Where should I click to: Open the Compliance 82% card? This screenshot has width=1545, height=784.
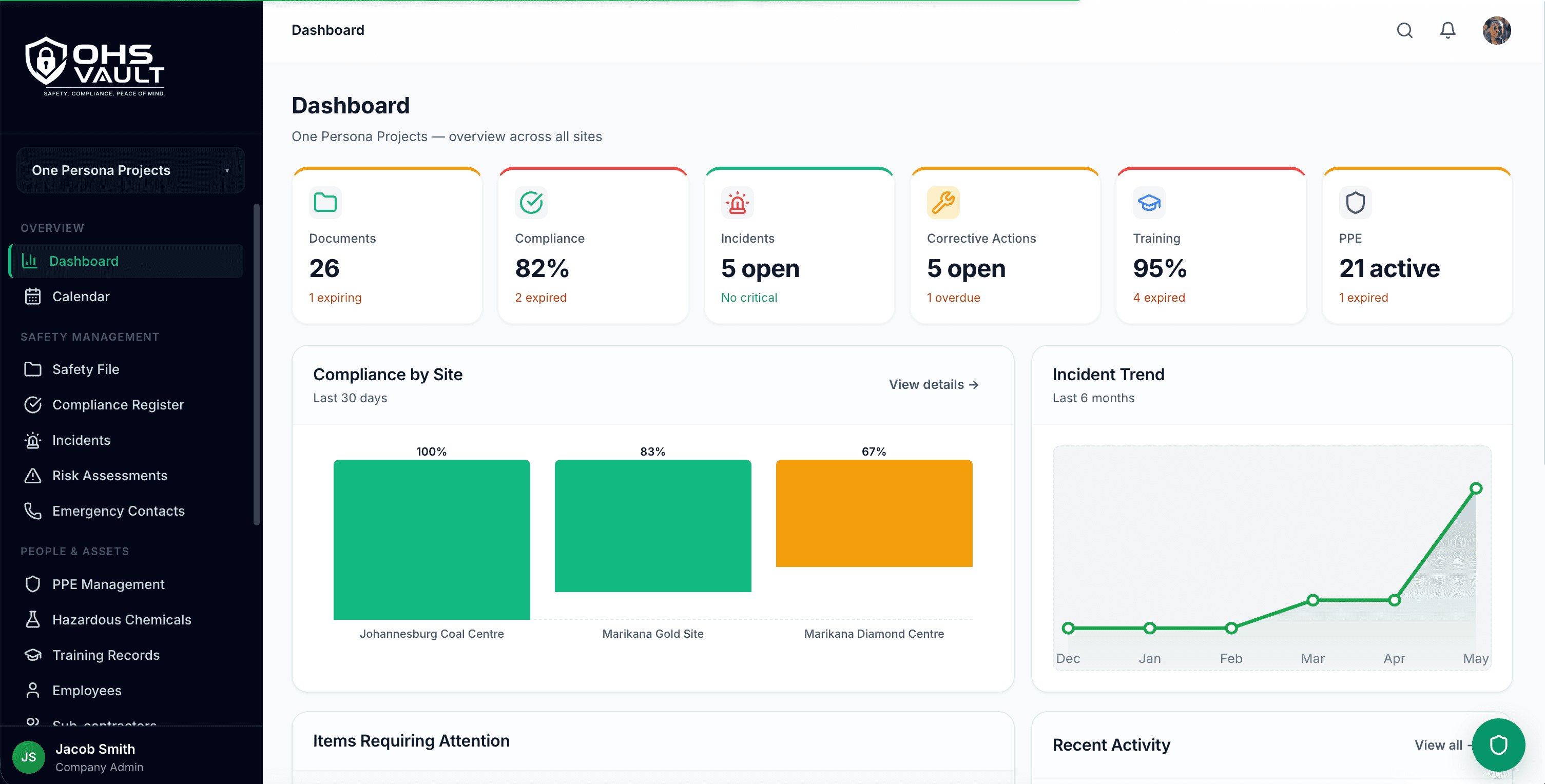pyautogui.click(x=593, y=246)
